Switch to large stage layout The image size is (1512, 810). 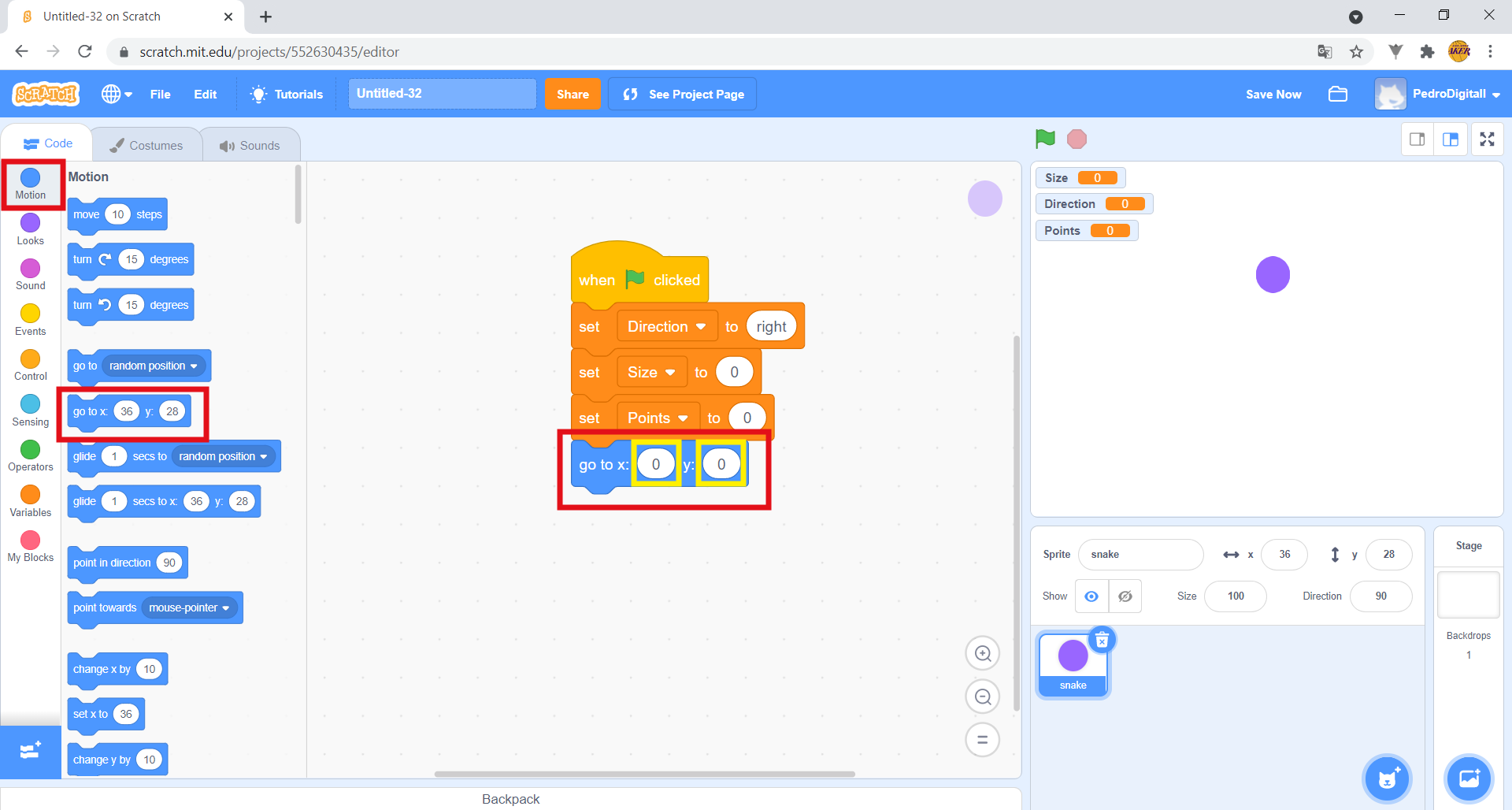(1451, 139)
